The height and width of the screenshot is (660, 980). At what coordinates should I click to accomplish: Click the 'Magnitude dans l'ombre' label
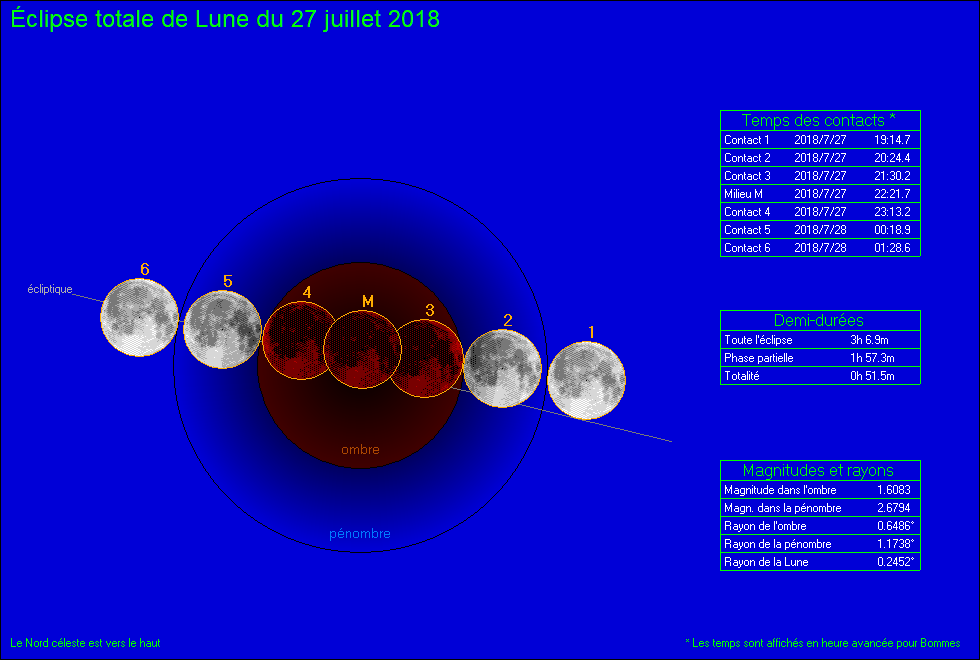coord(780,490)
